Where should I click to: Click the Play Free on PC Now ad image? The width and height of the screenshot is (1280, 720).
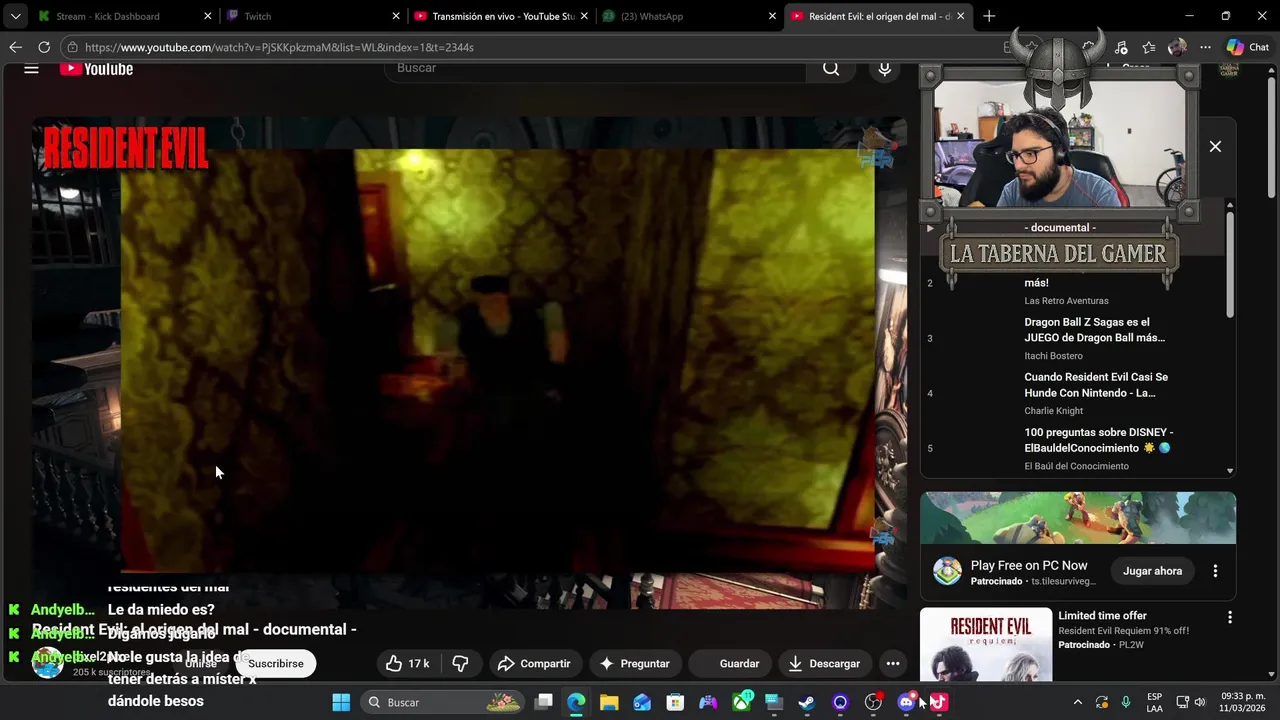point(1078,518)
